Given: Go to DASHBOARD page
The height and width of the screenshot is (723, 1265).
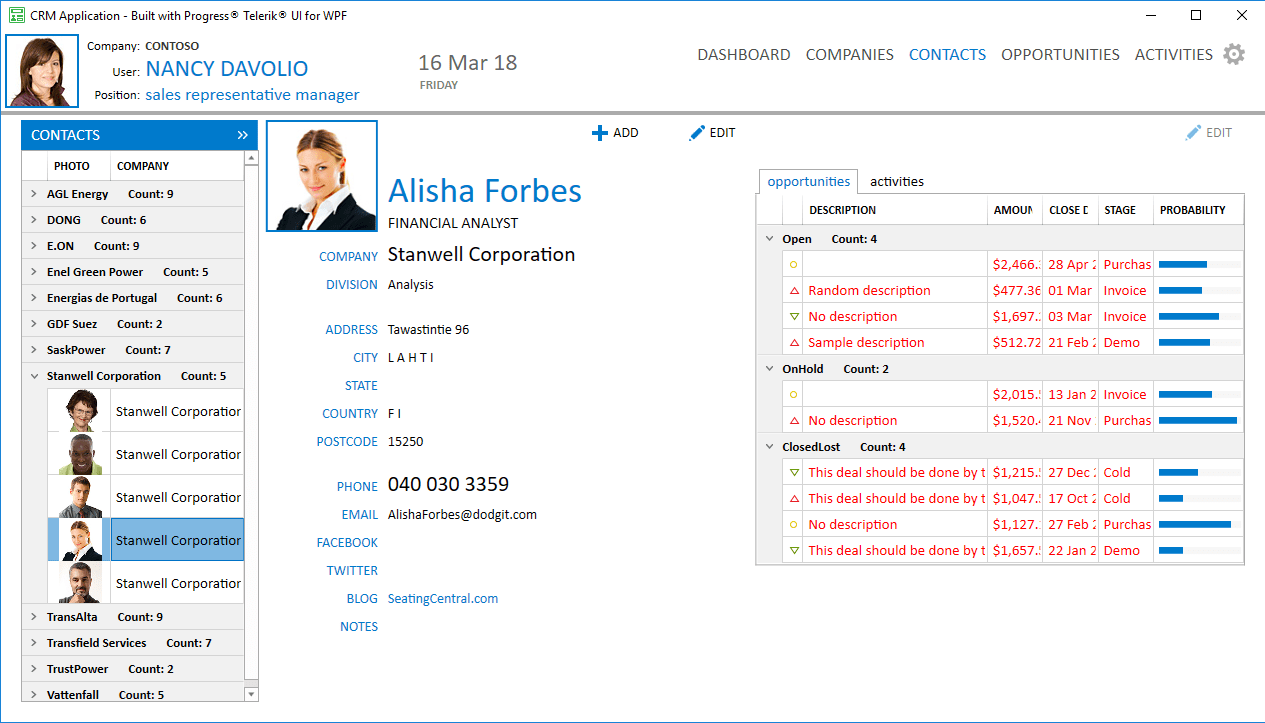Looking at the screenshot, I should pyautogui.click(x=744, y=55).
